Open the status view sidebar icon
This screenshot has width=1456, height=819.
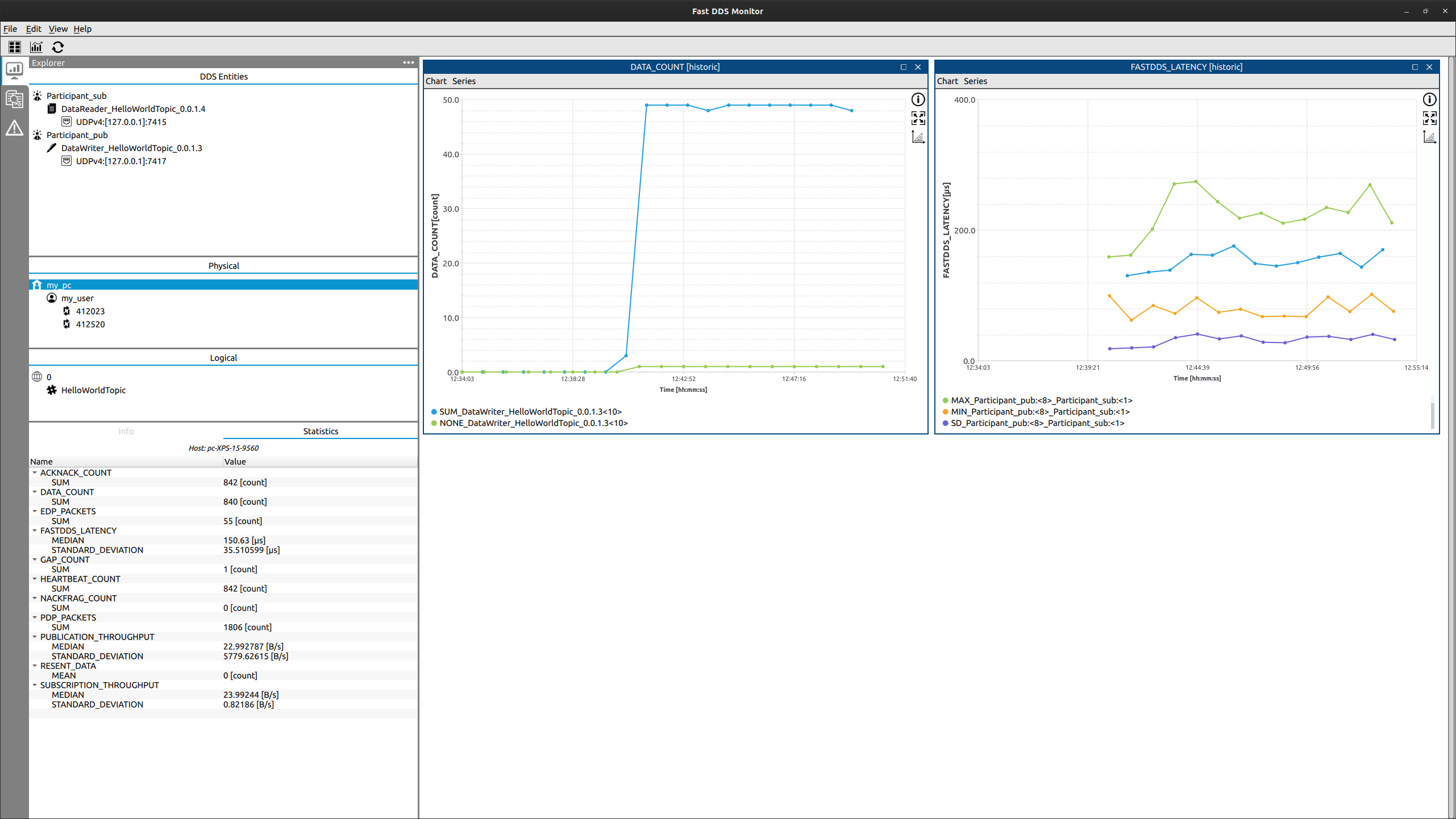point(14,99)
